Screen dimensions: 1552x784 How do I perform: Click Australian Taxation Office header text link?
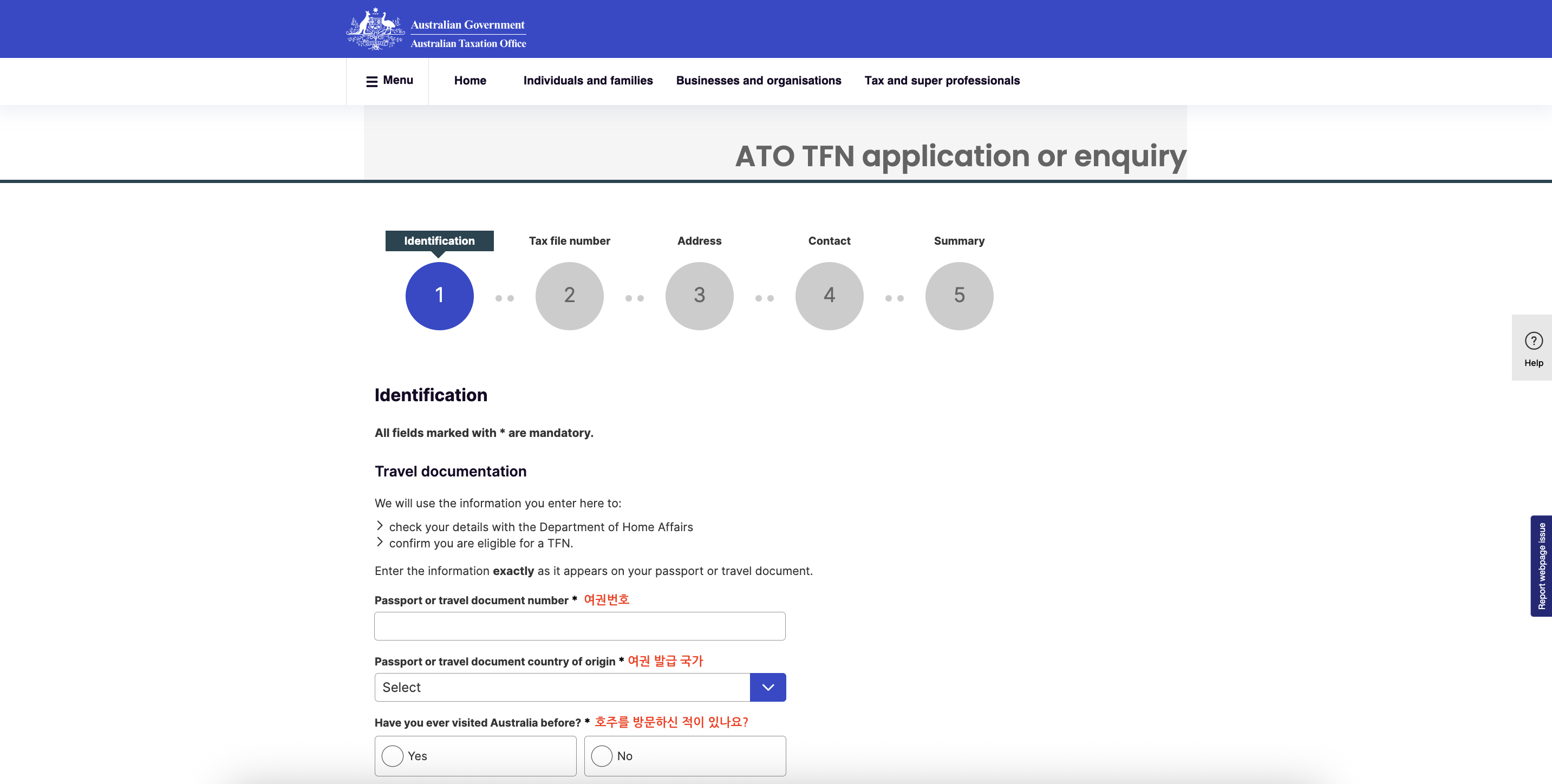[468, 43]
